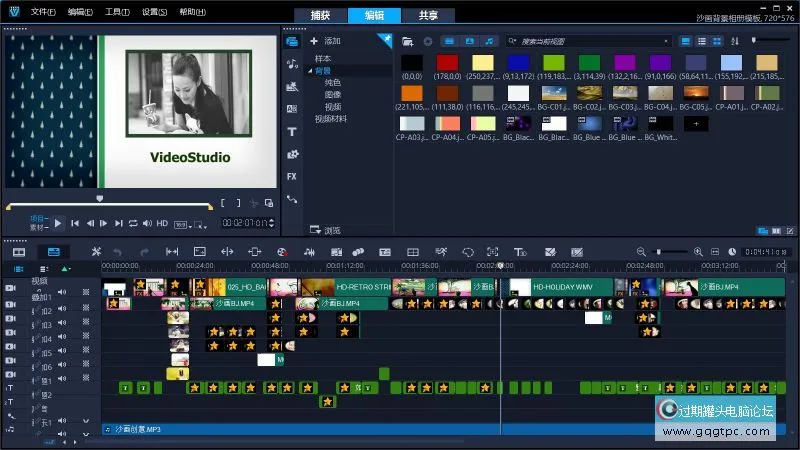Switch to the 共享 (Share) tab
800x450 pixels.
[427, 15]
